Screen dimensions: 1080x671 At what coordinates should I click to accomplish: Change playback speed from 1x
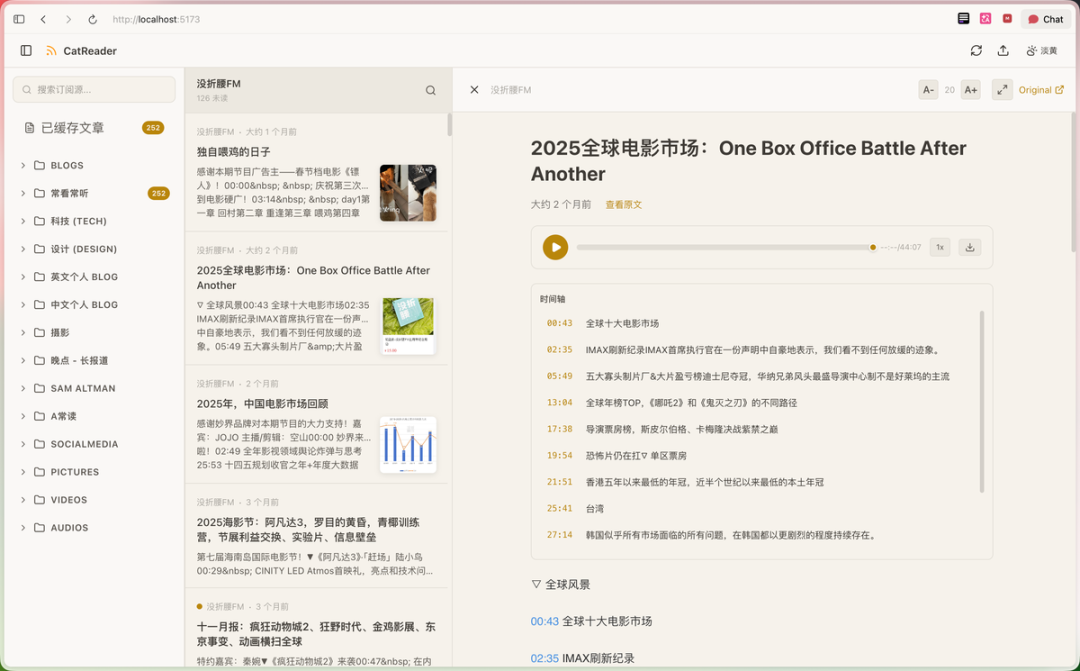click(939, 247)
